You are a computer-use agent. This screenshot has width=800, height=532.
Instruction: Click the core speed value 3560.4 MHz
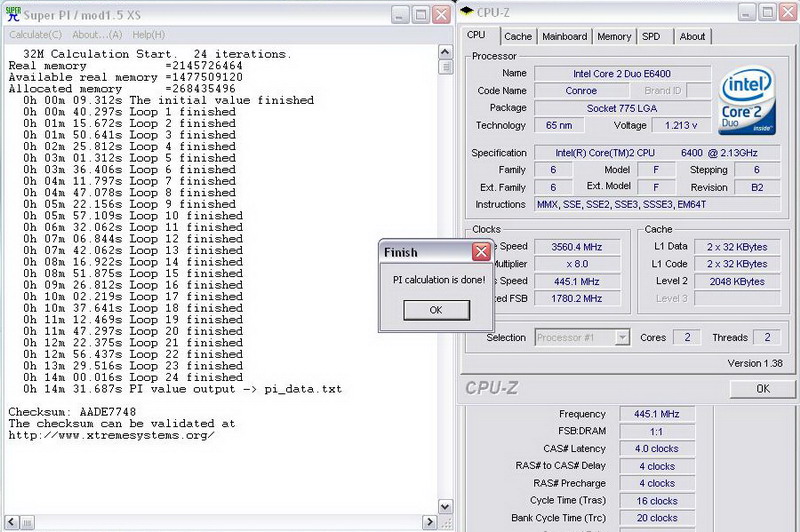(577, 247)
